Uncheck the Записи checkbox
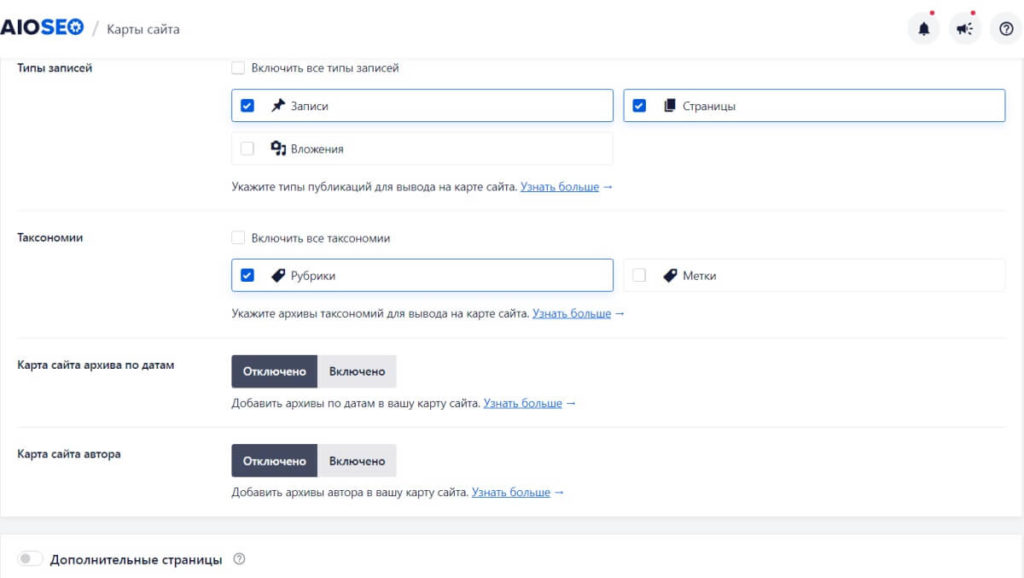The height and width of the screenshot is (578, 1024). click(247, 105)
